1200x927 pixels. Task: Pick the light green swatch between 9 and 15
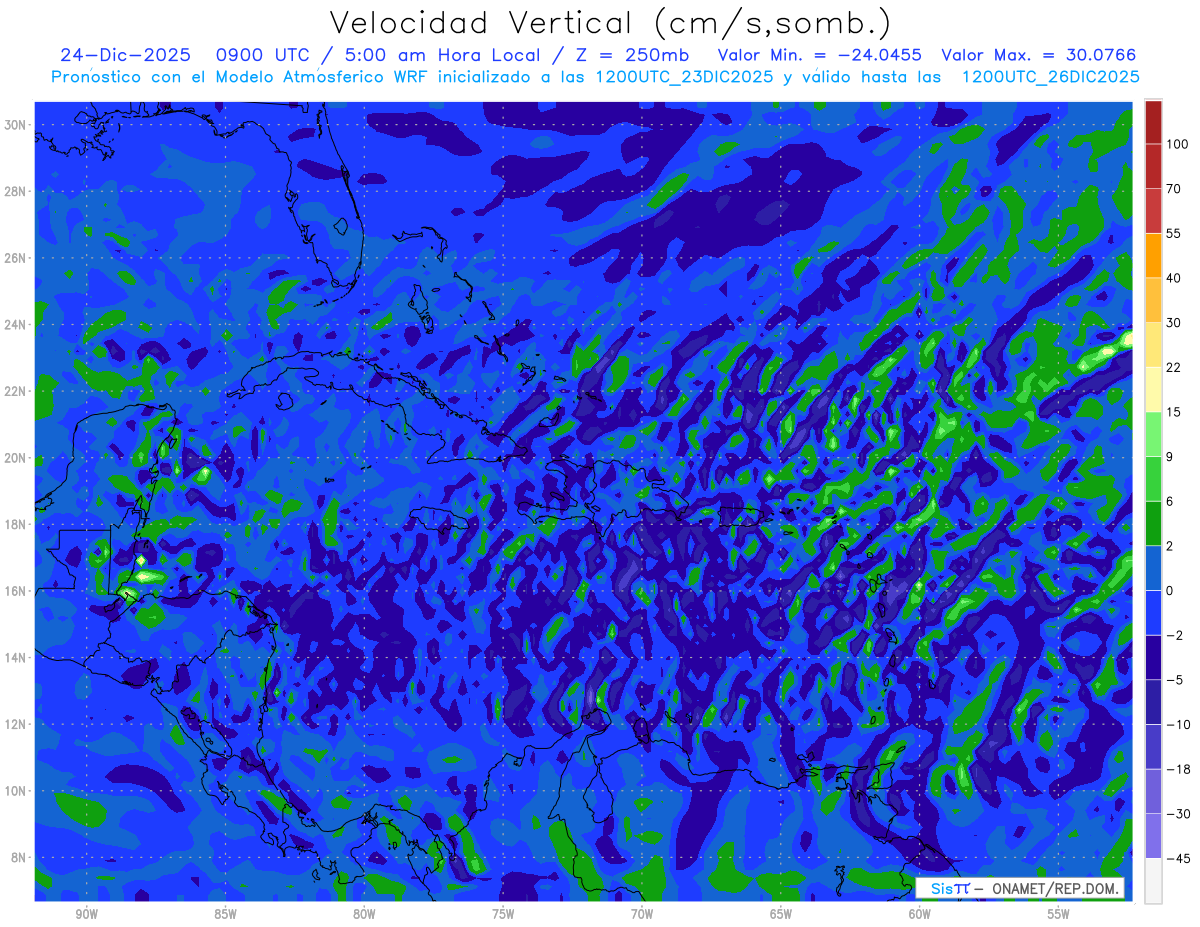tap(1153, 434)
